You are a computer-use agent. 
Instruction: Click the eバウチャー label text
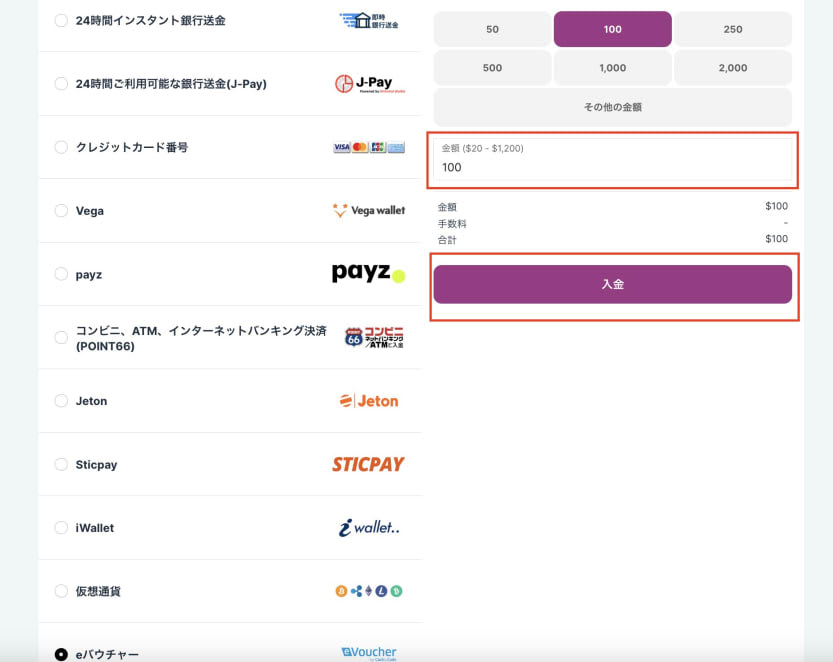tap(107, 655)
